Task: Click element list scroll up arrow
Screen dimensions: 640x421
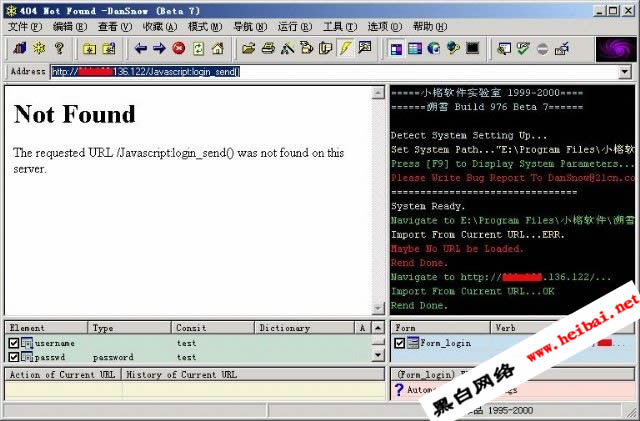Action: (378, 327)
